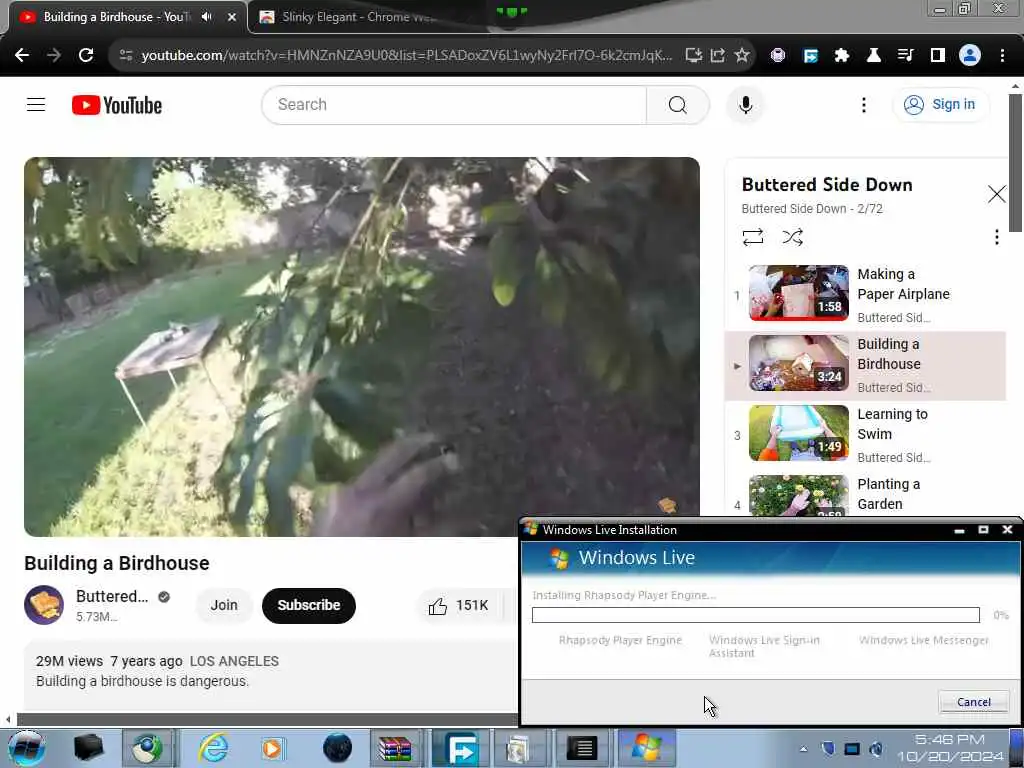Open the dark globe taskbar icon
1024x768 pixels.
(338, 748)
